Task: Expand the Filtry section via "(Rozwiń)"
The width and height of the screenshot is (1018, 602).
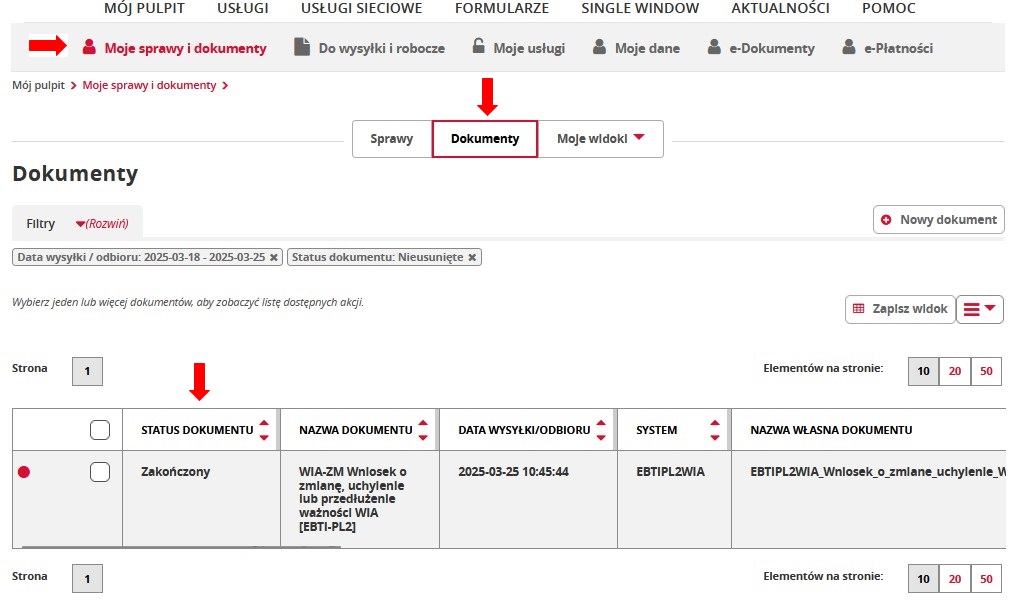Action: (102, 224)
